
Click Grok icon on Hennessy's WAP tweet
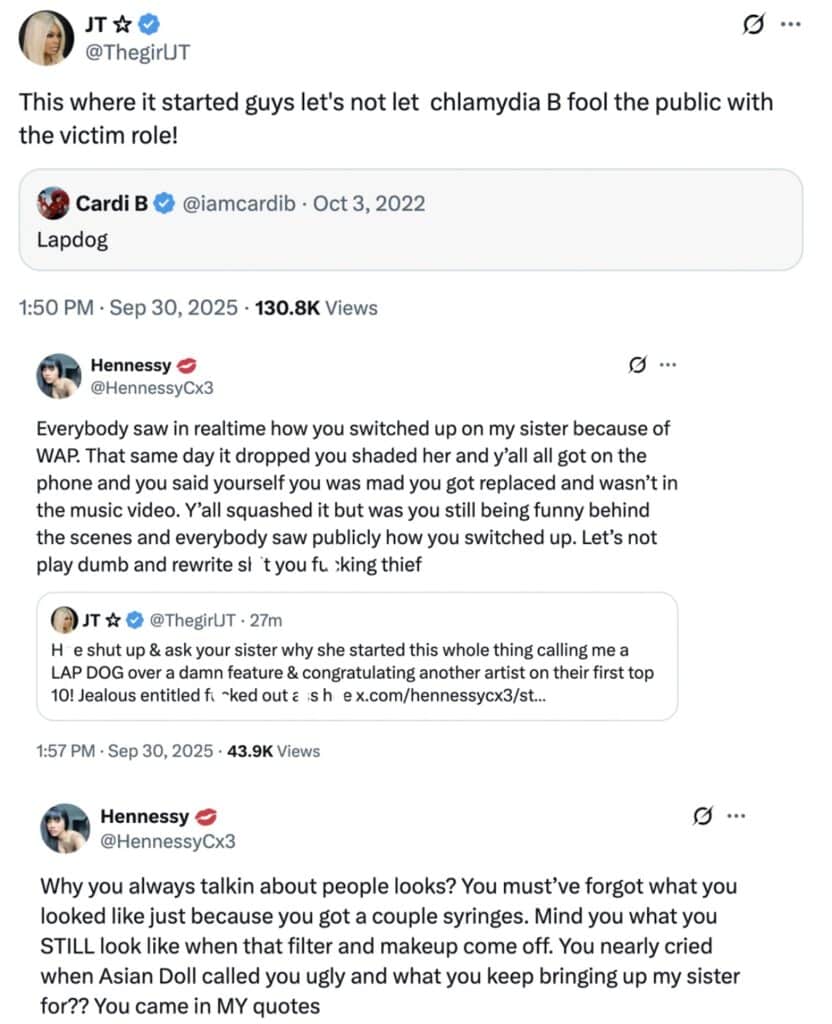tap(635, 364)
